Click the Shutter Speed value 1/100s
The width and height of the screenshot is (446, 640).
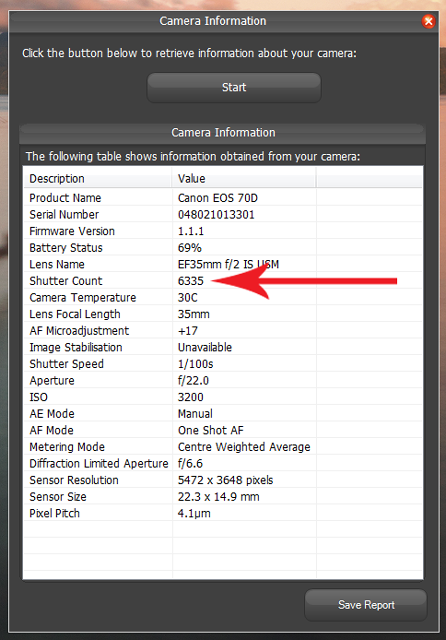[x=195, y=364]
